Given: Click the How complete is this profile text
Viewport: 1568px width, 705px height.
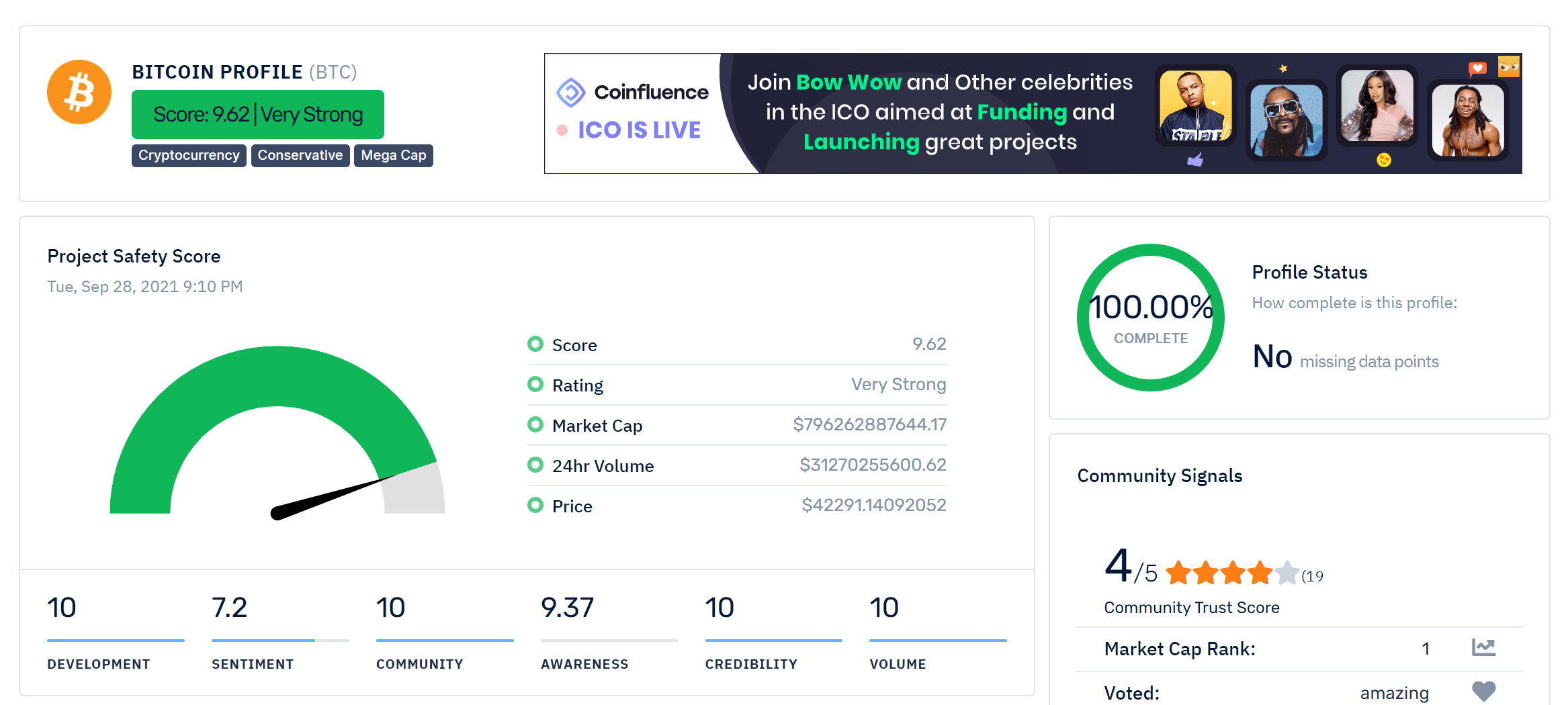Looking at the screenshot, I should pyautogui.click(x=1354, y=303).
